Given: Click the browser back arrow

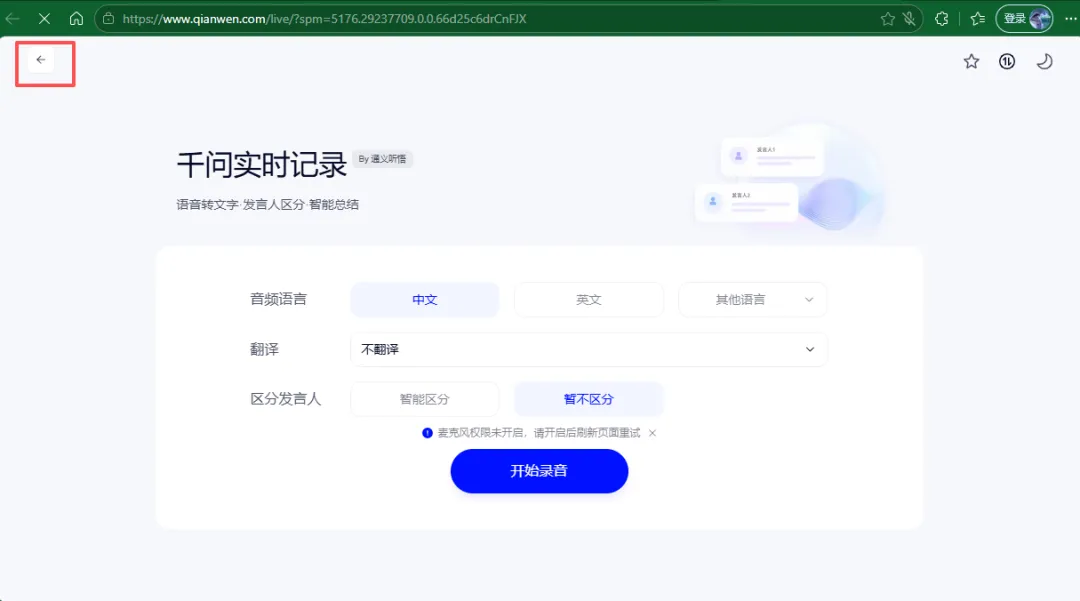Looking at the screenshot, I should (12, 19).
